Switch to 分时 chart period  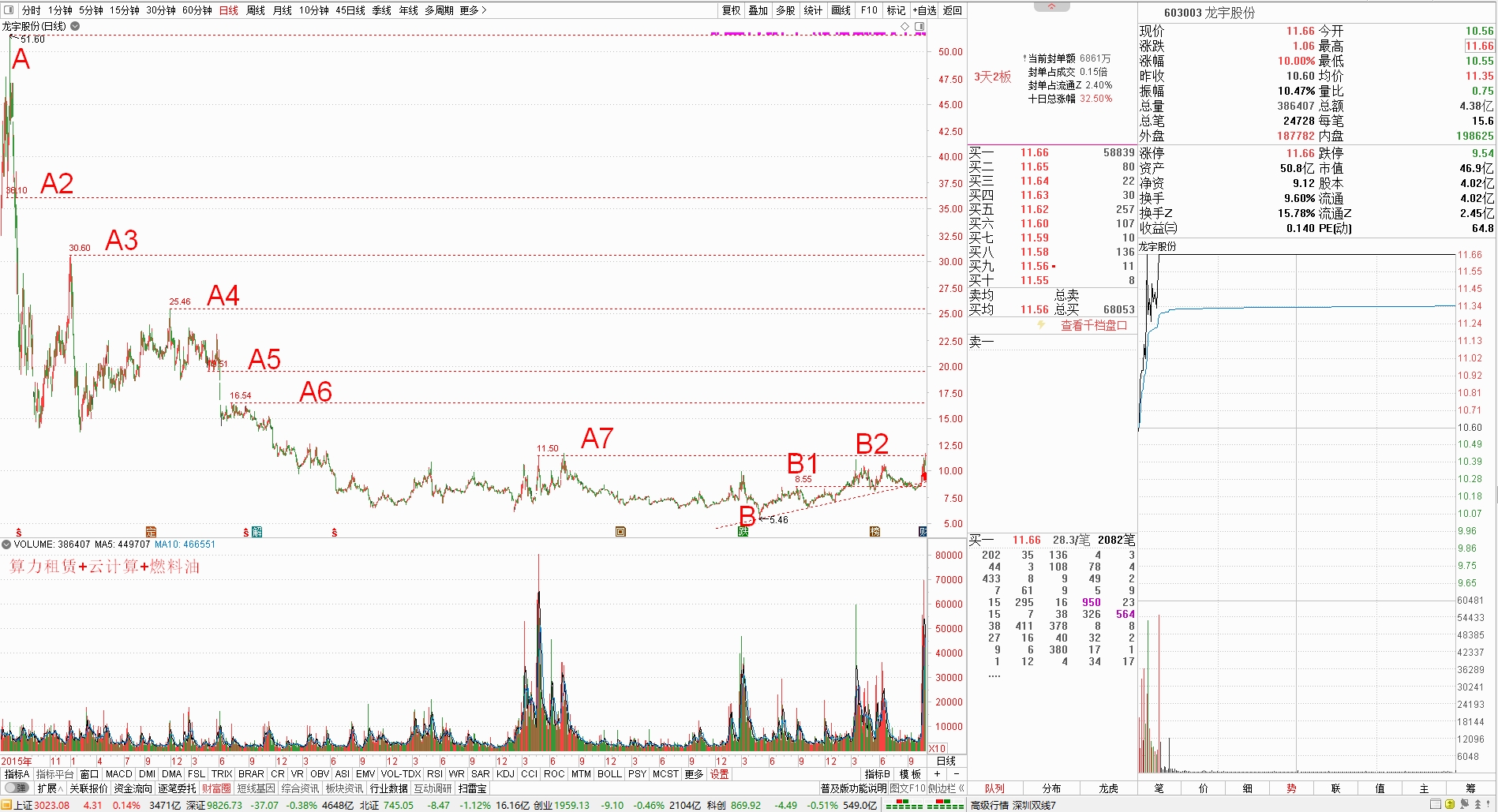(x=31, y=10)
